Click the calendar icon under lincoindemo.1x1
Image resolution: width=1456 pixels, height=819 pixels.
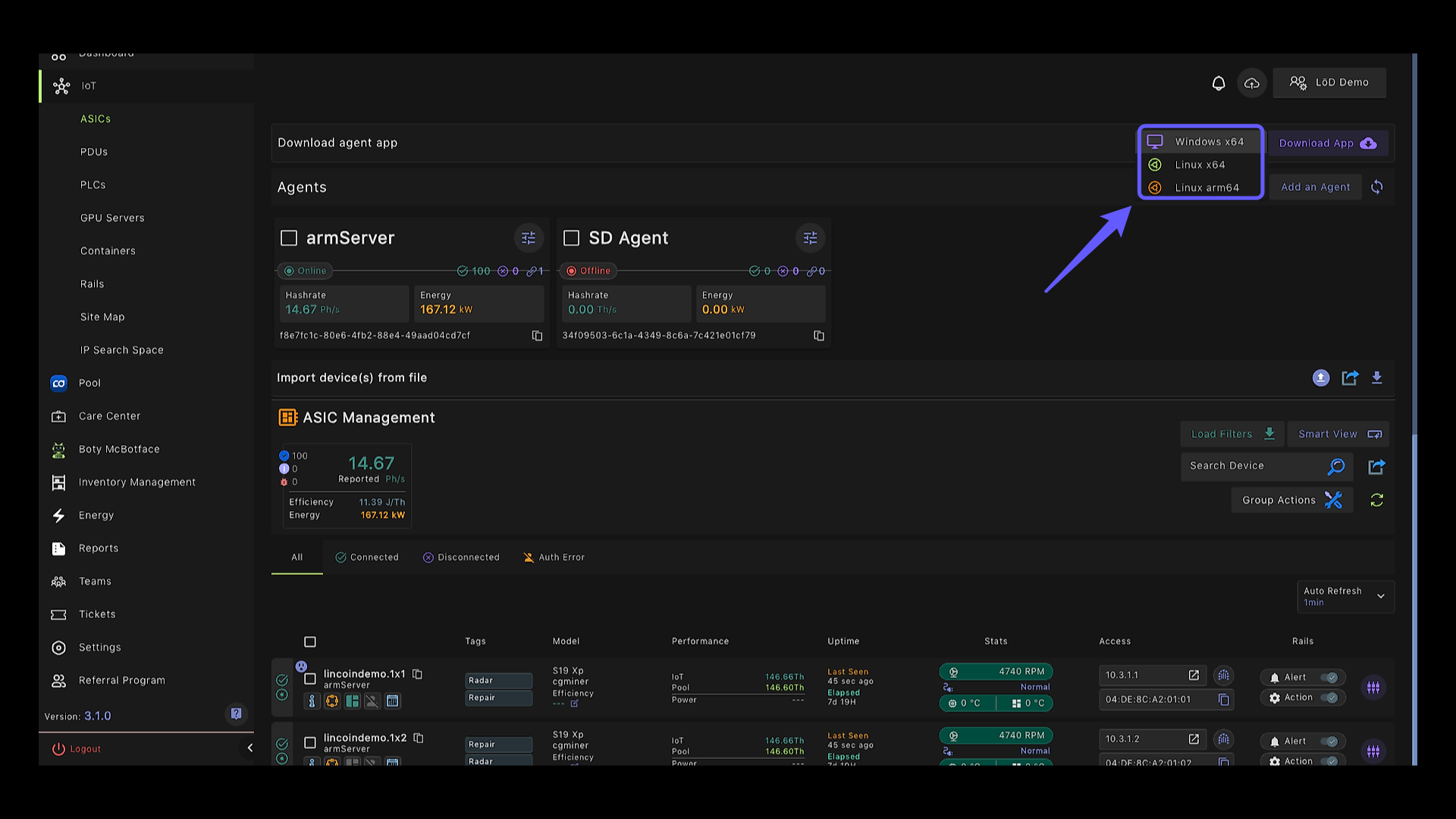392,701
